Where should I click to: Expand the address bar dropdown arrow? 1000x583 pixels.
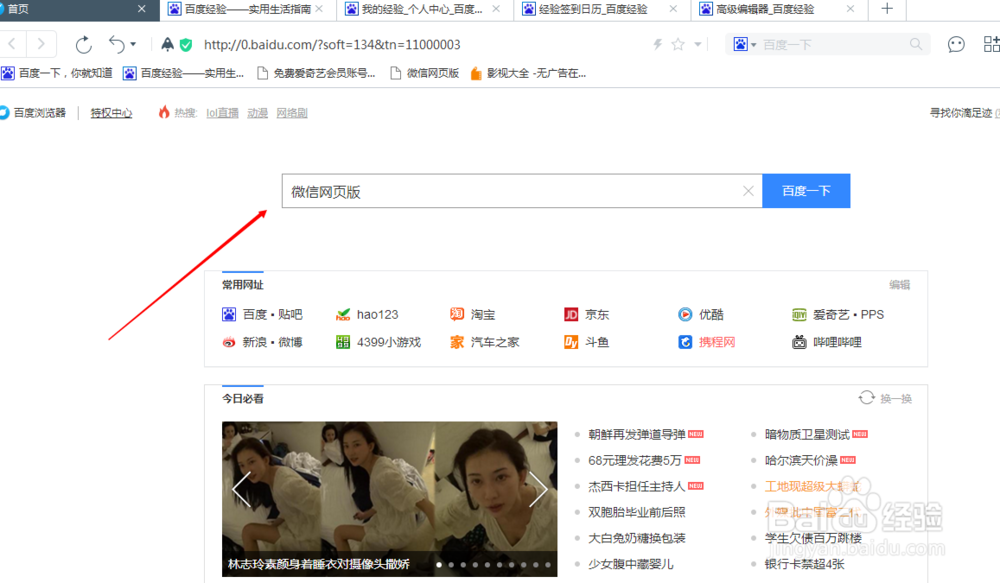click(x=698, y=45)
